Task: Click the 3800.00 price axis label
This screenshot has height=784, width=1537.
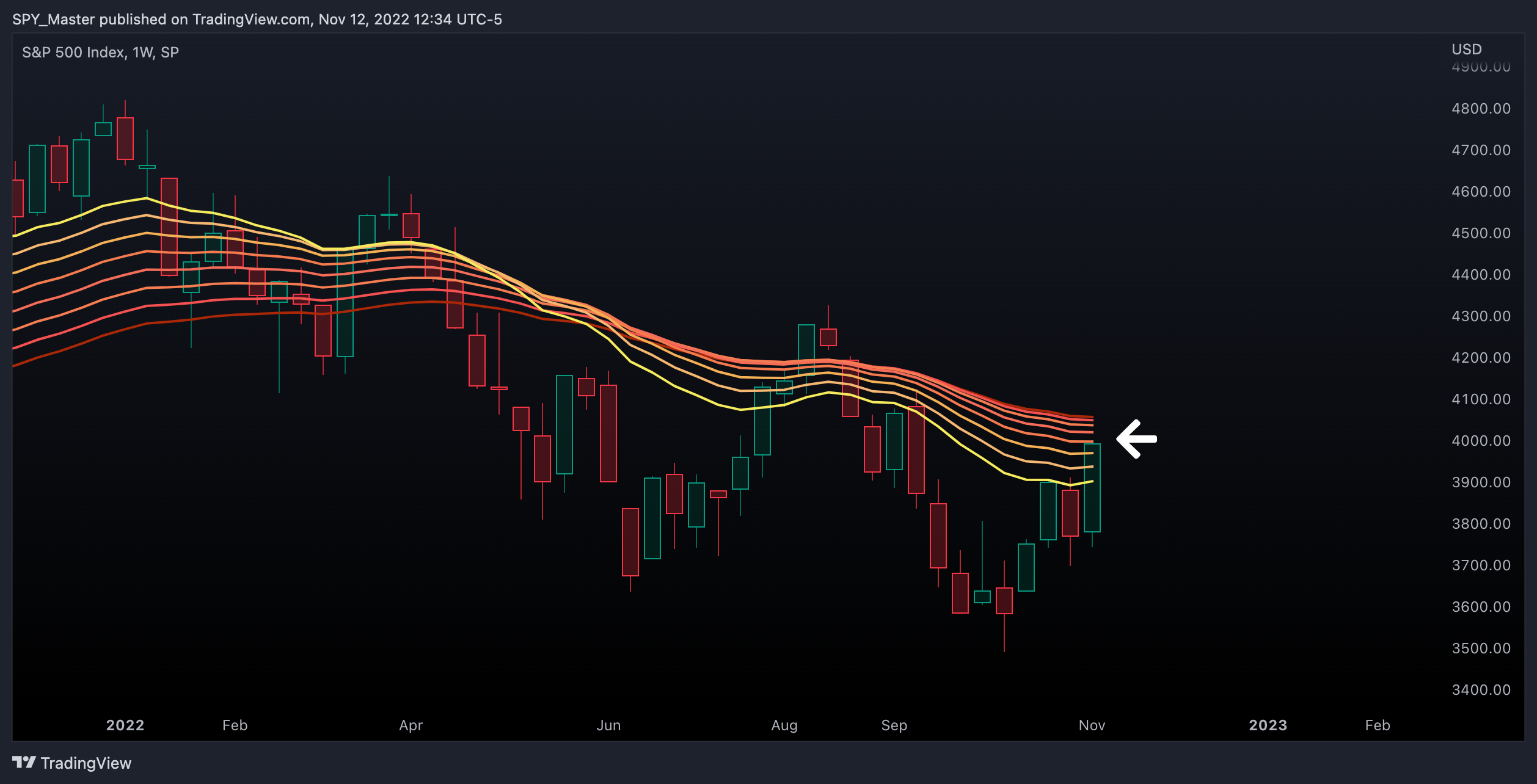Action: point(1481,524)
